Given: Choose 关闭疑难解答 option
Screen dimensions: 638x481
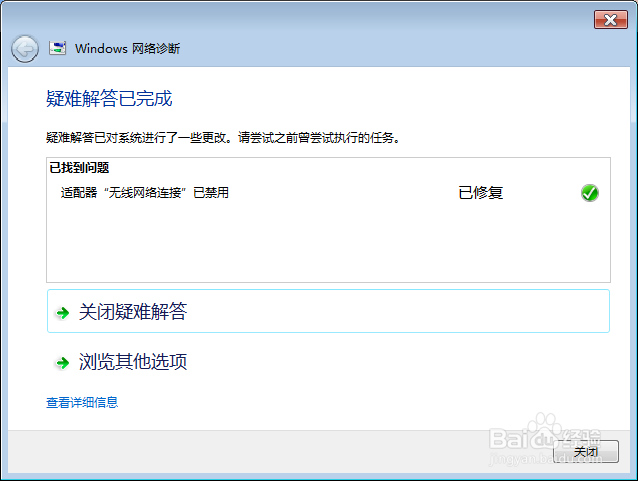Looking at the screenshot, I should (328, 311).
